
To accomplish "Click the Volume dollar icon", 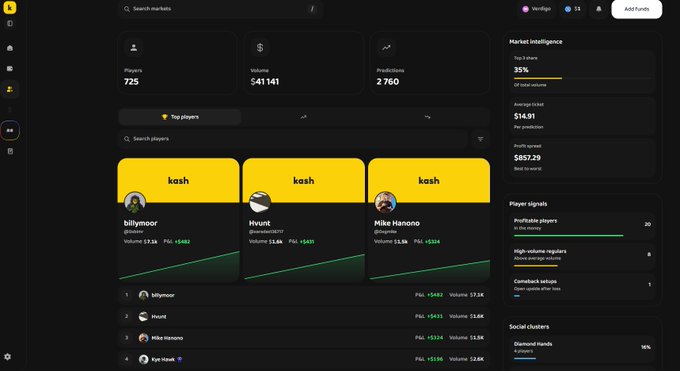I will tap(260, 48).
